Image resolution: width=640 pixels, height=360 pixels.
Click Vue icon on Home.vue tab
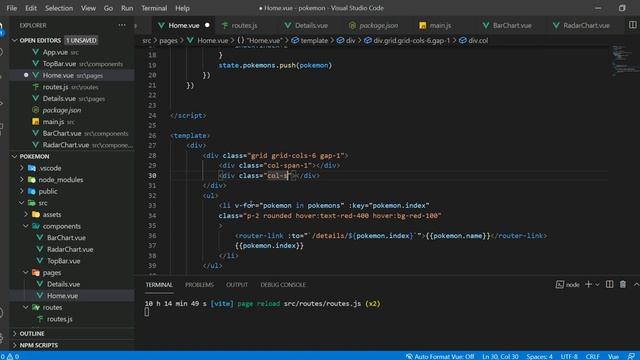coord(162,25)
